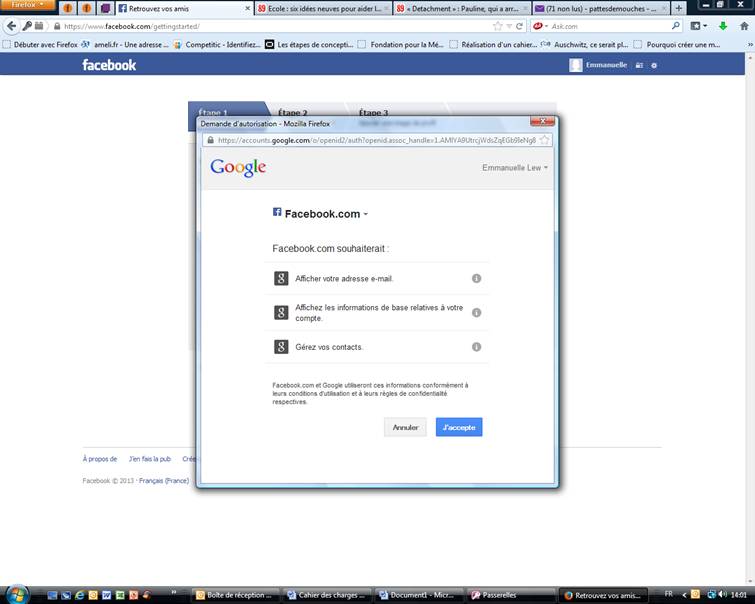Open Réalisation d'un cahier bookmark
This screenshot has width=755, height=604.
click(x=493, y=45)
